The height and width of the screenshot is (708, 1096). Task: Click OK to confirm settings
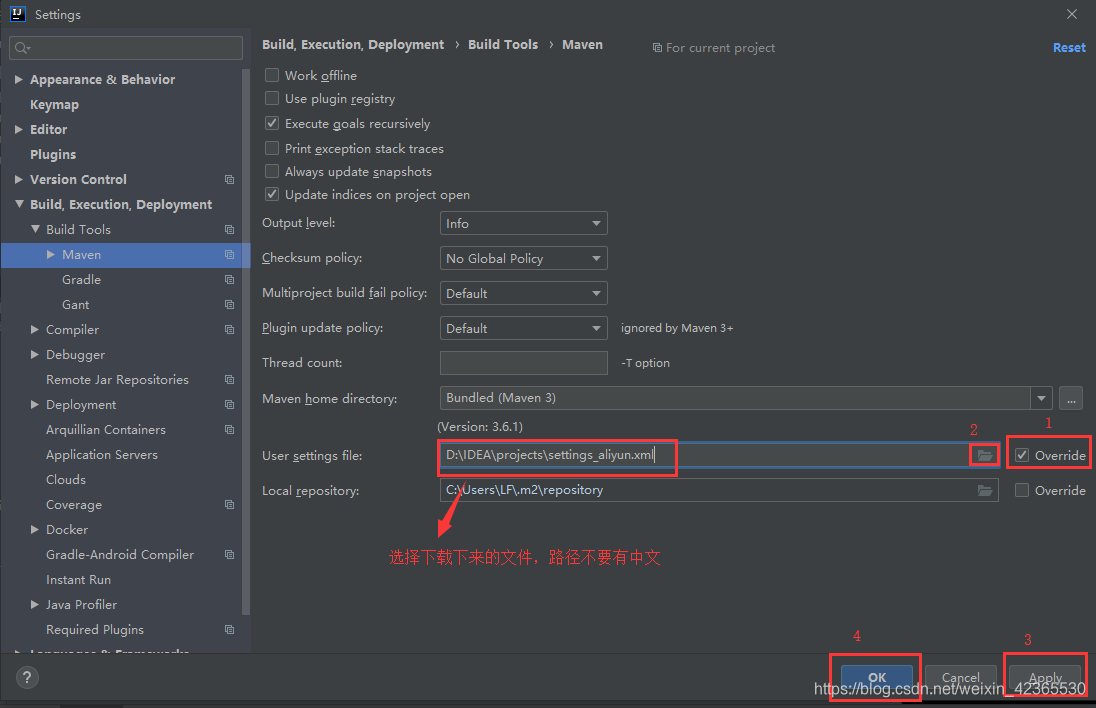(877, 677)
